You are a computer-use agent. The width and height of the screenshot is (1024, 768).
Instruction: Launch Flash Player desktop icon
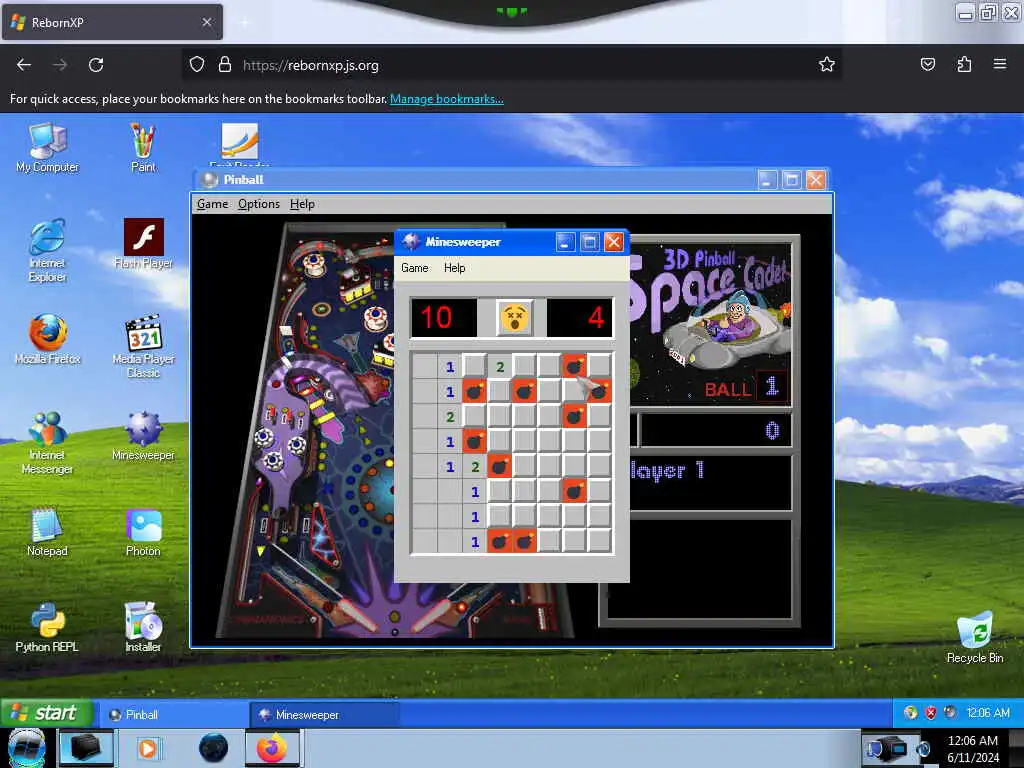click(x=143, y=244)
